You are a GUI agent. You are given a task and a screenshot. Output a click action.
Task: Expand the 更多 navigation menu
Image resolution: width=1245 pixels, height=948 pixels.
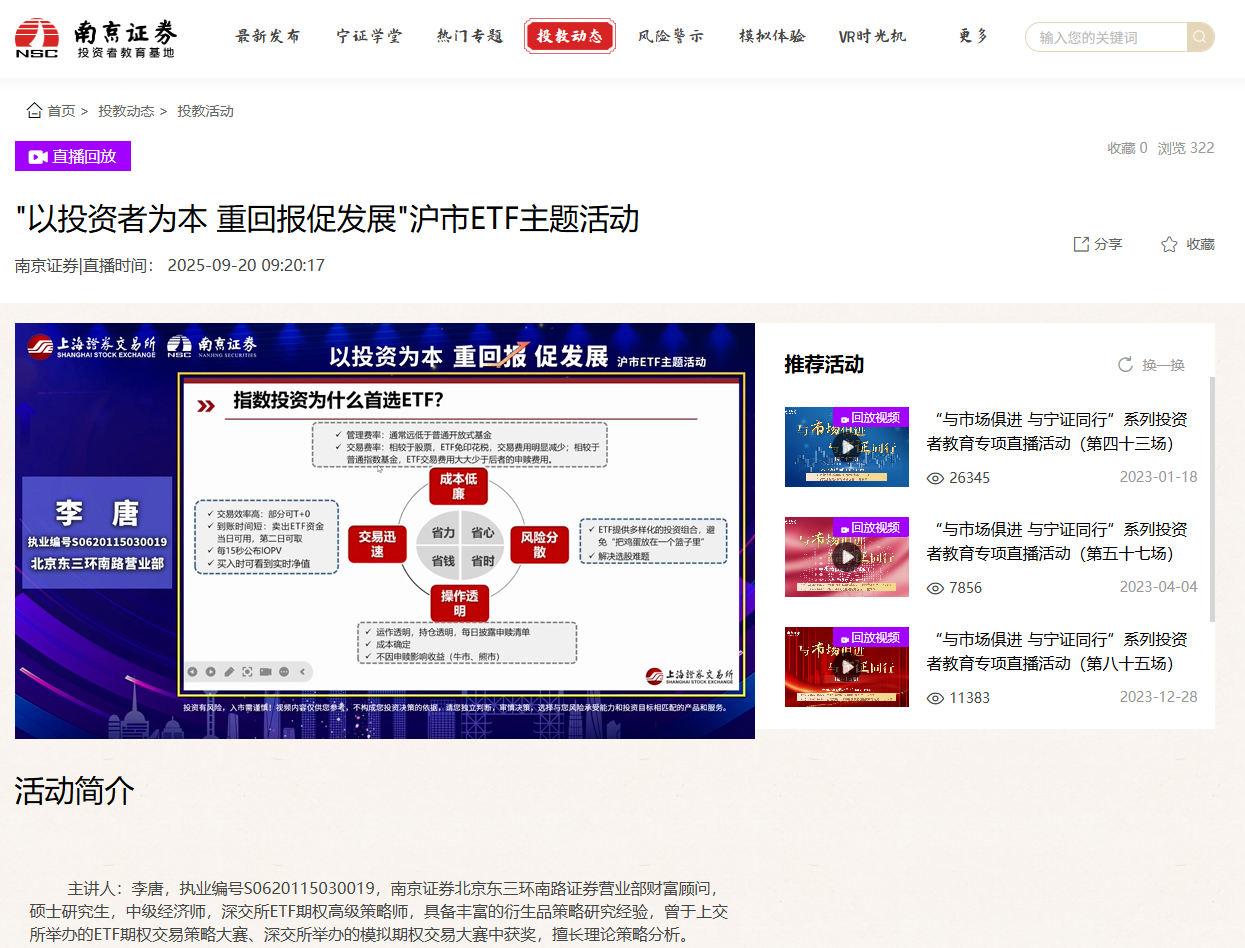pyautogui.click(x=973, y=37)
